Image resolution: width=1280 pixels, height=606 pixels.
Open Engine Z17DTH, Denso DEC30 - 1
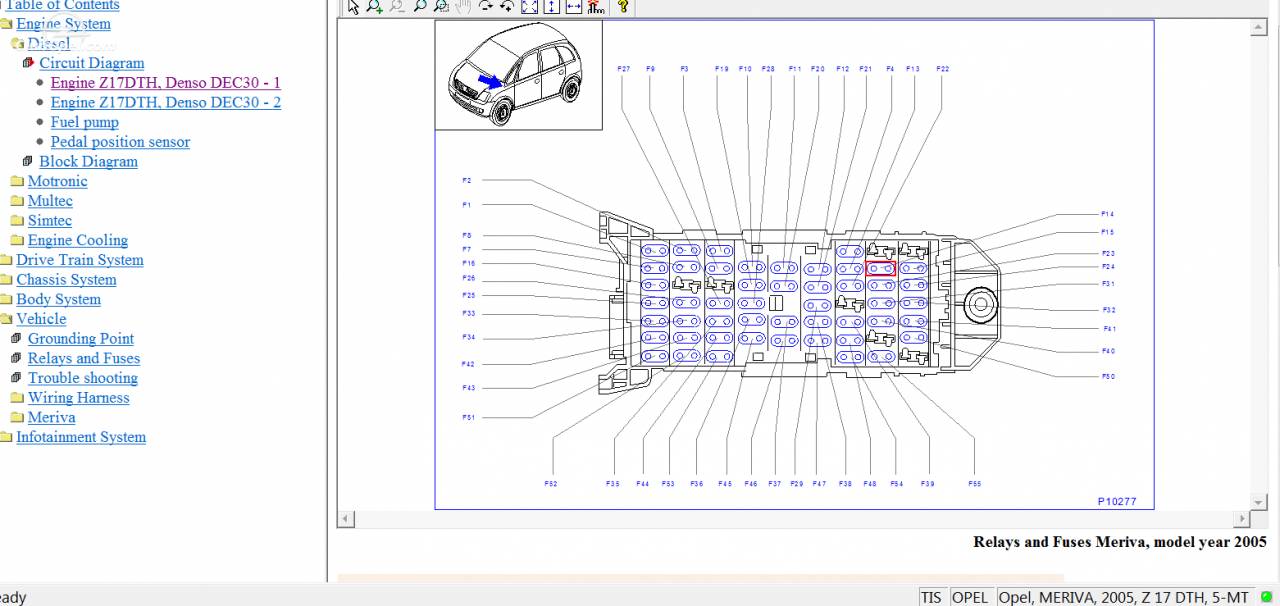pos(166,83)
